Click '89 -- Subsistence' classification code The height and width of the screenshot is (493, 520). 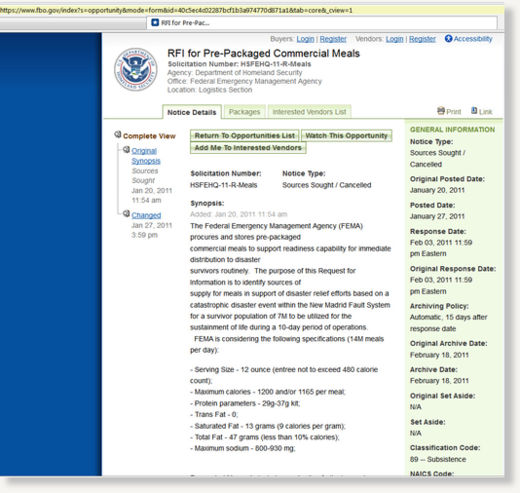(438, 459)
